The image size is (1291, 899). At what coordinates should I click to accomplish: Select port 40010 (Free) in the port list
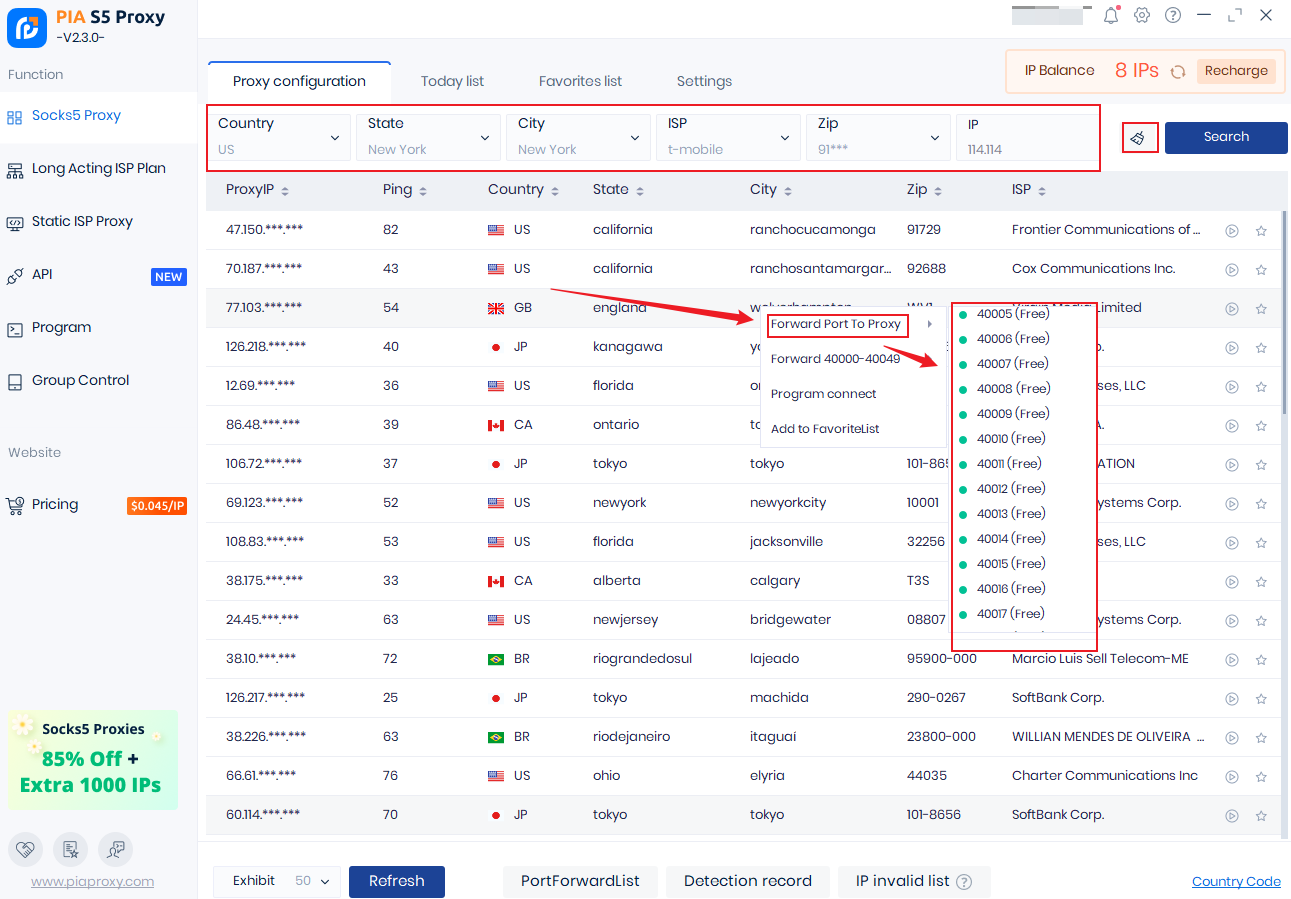point(1010,439)
